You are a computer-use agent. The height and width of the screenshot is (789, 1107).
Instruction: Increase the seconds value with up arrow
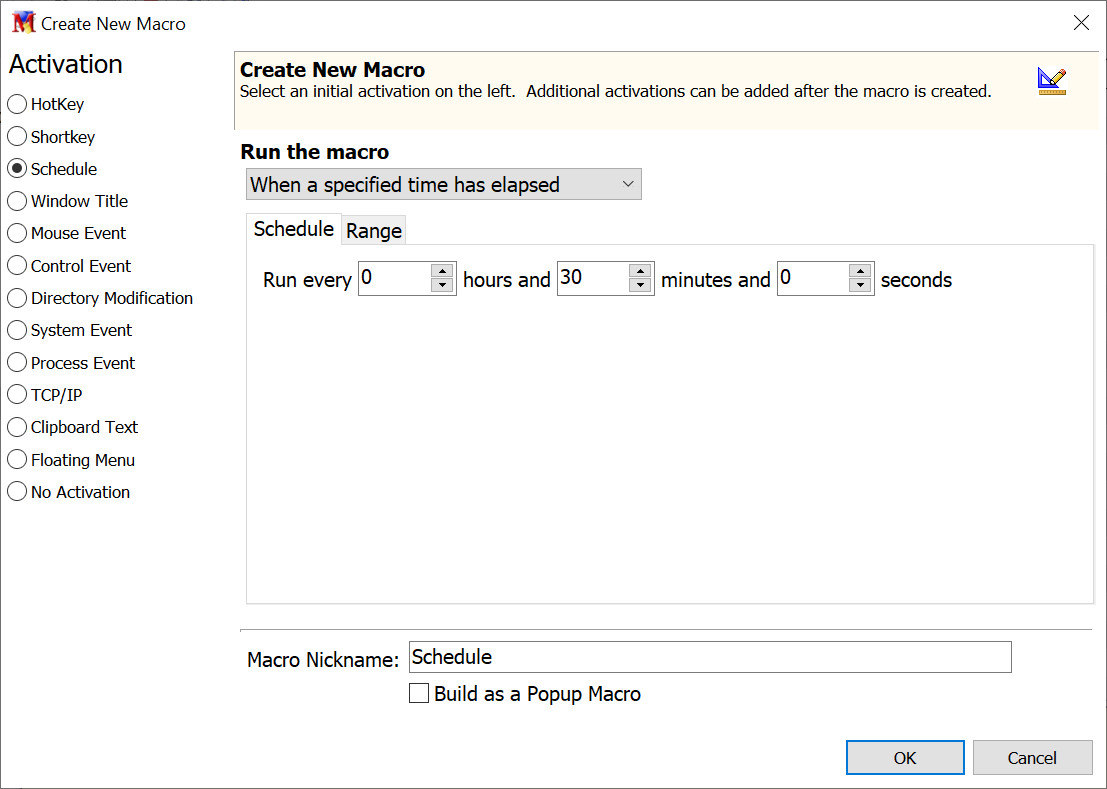(x=860, y=271)
